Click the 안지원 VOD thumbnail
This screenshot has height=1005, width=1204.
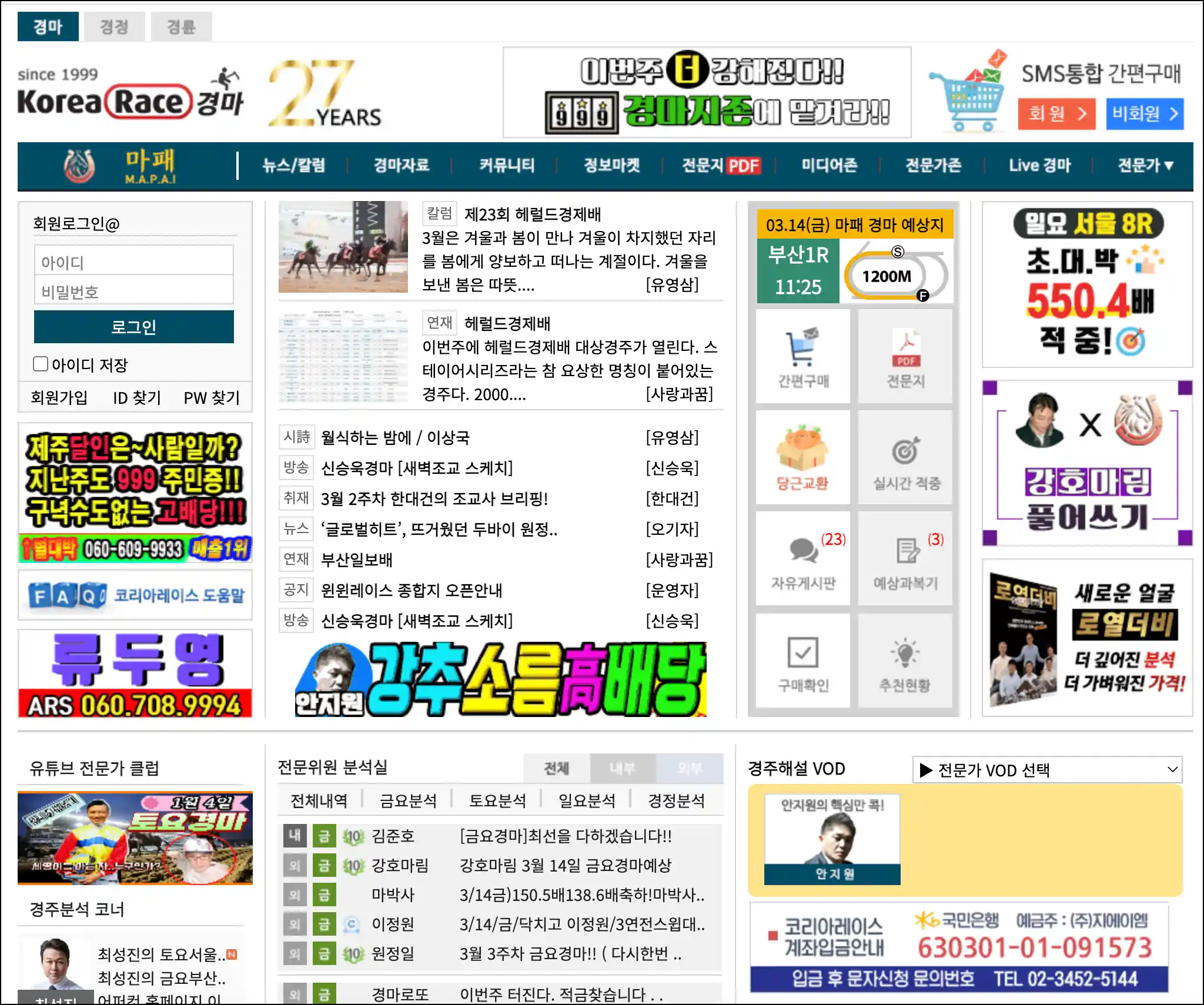coord(832,839)
